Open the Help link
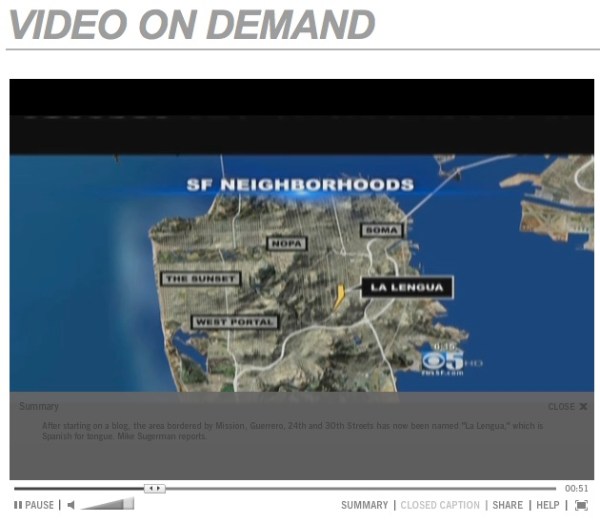 [548, 505]
